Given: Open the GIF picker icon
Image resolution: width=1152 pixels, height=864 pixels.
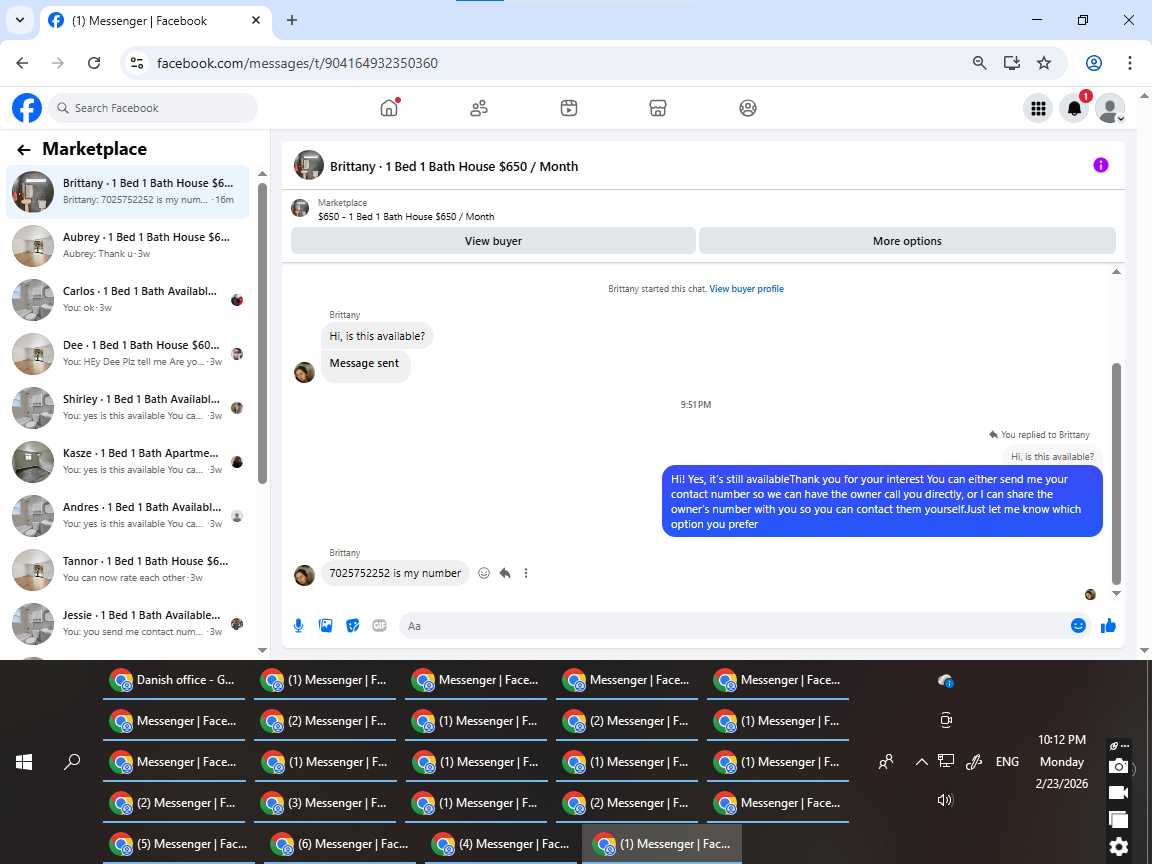Looking at the screenshot, I should [x=379, y=626].
